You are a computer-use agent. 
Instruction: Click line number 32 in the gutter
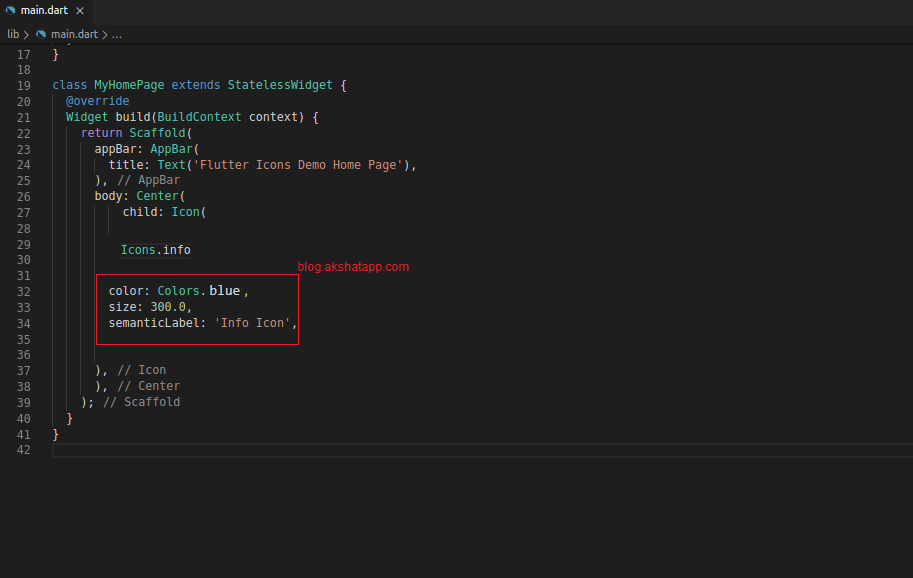(23, 290)
